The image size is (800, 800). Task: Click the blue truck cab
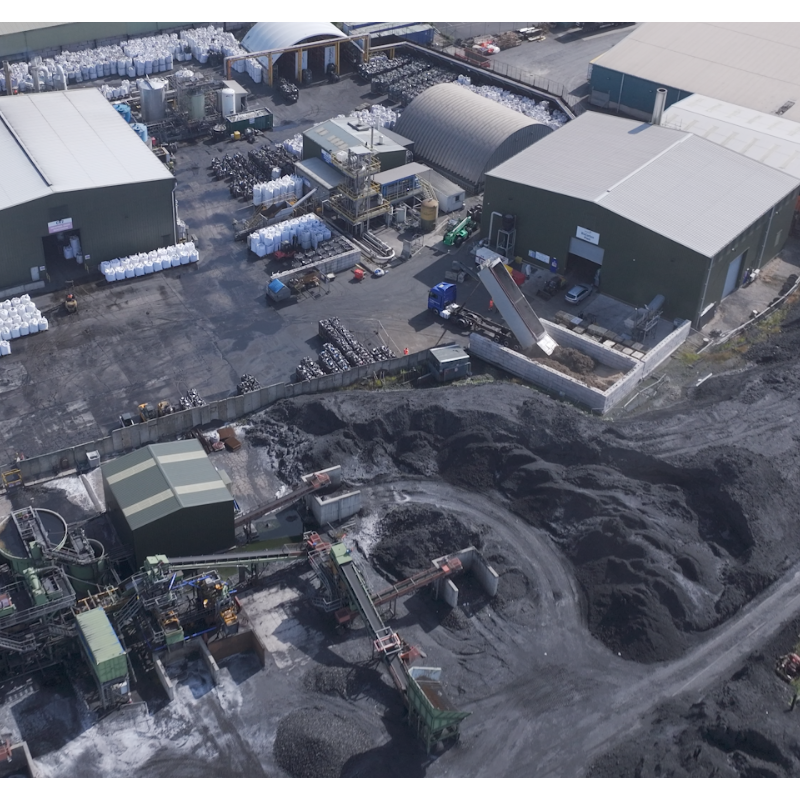pos(441,297)
